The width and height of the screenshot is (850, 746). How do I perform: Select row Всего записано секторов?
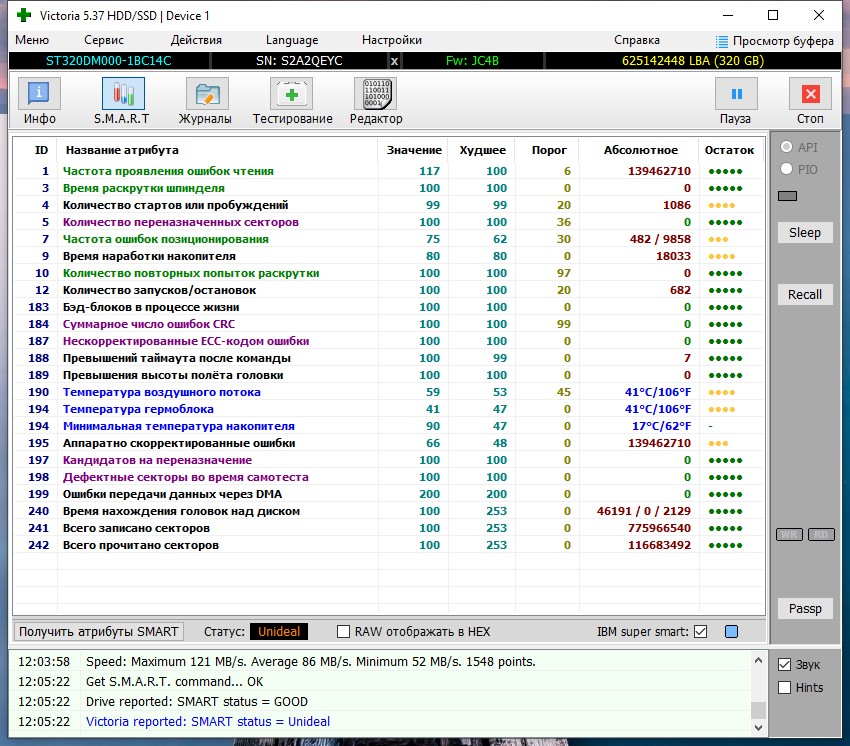click(x=389, y=528)
